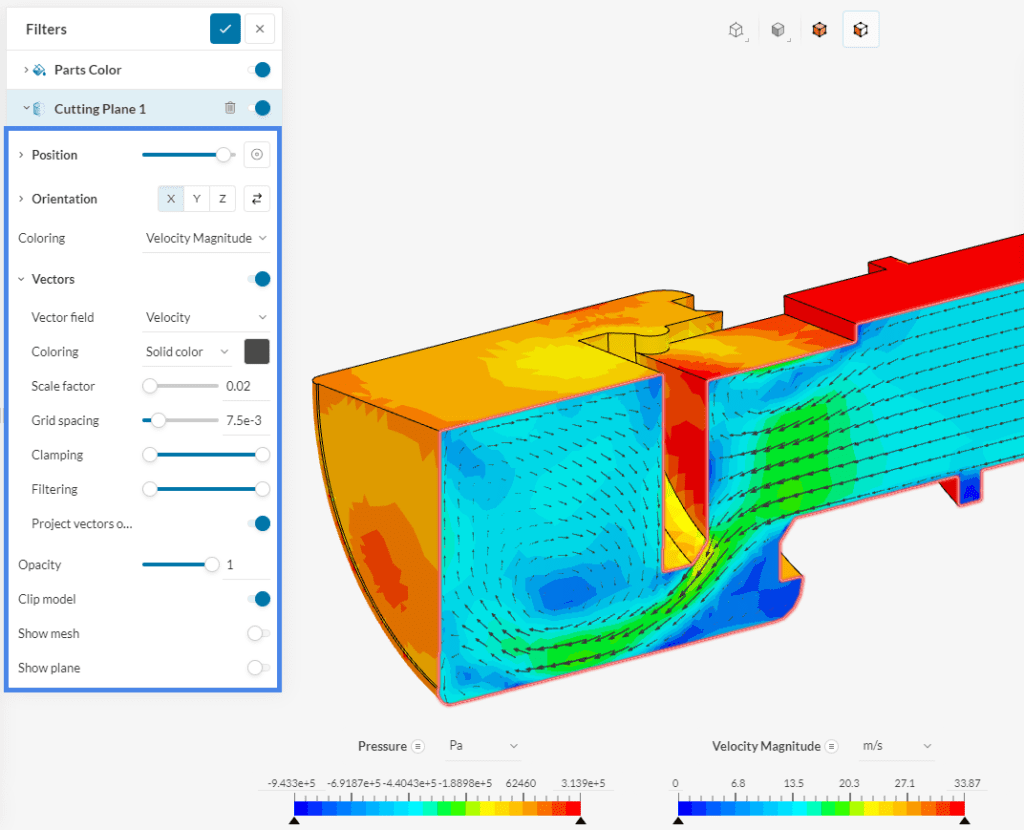Viewport: 1024px width, 830px height.
Task: Switch orientation to the Y axis
Action: tap(195, 198)
